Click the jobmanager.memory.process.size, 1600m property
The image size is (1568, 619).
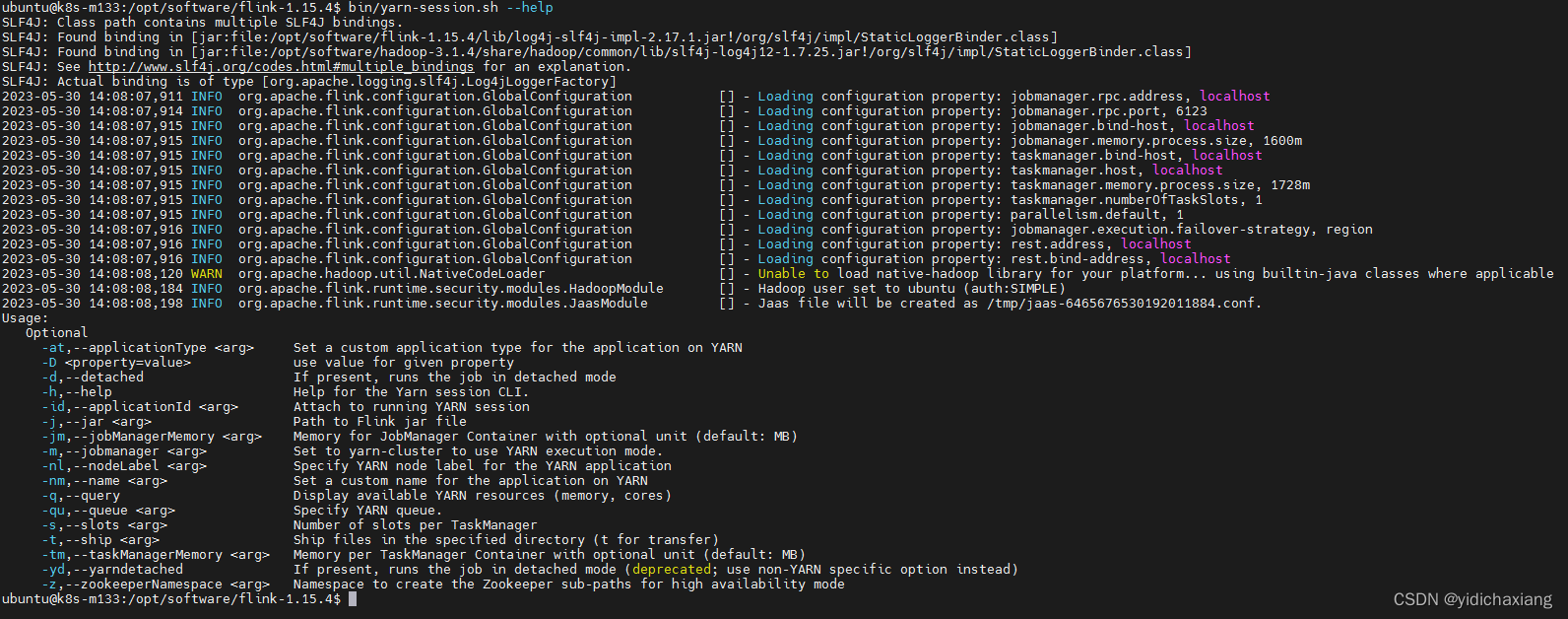tap(1156, 141)
